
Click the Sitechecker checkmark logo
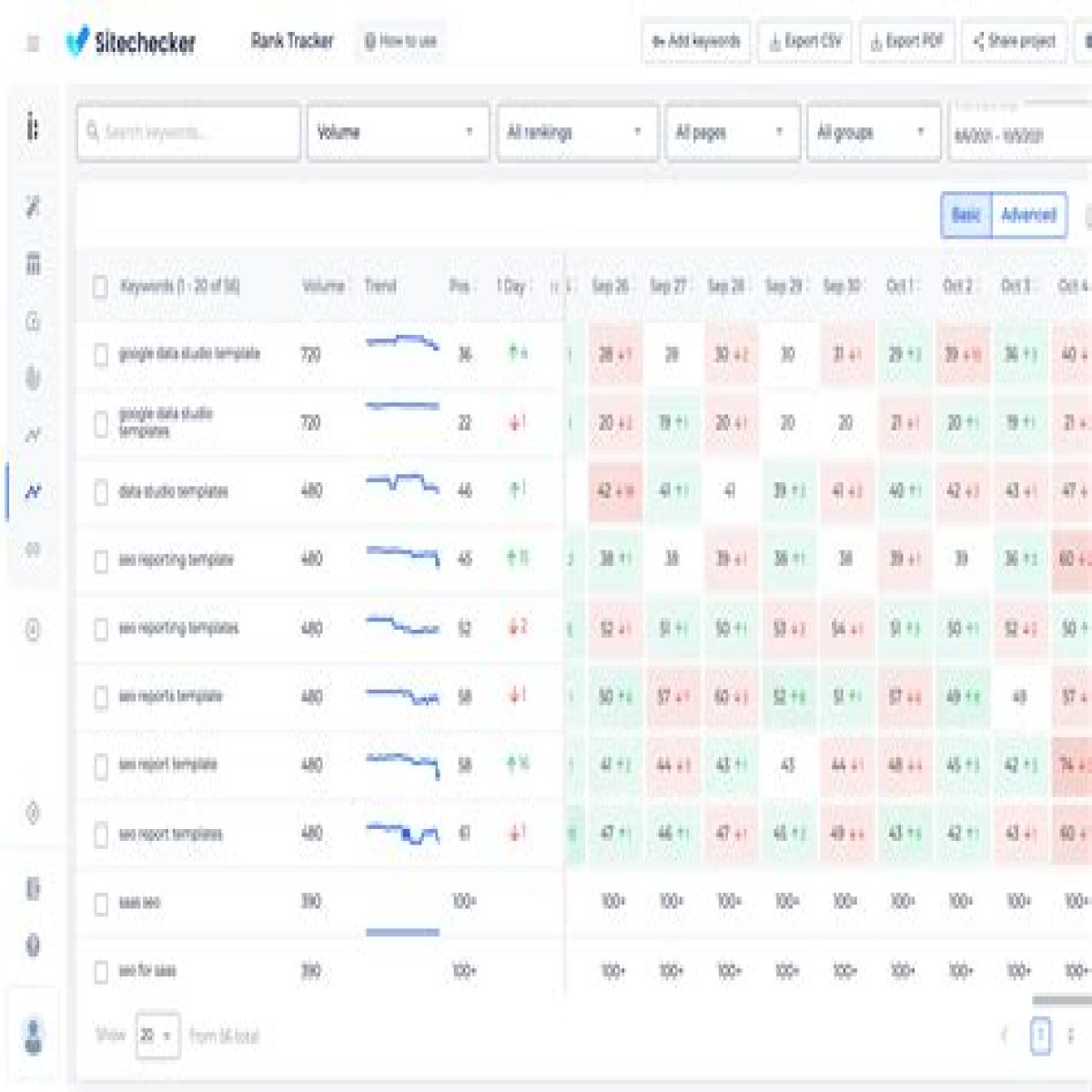(x=77, y=41)
